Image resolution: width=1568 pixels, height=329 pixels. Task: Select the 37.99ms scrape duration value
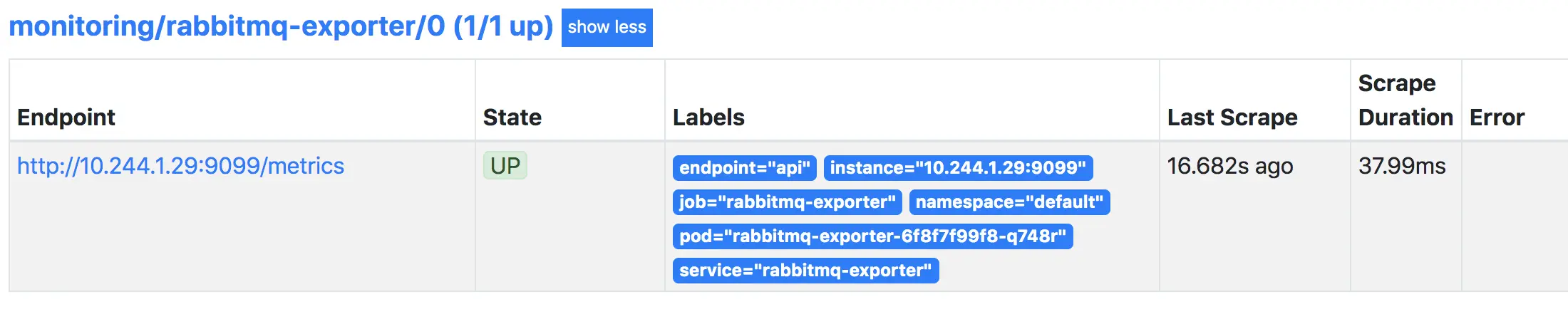[x=1401, y=166]
